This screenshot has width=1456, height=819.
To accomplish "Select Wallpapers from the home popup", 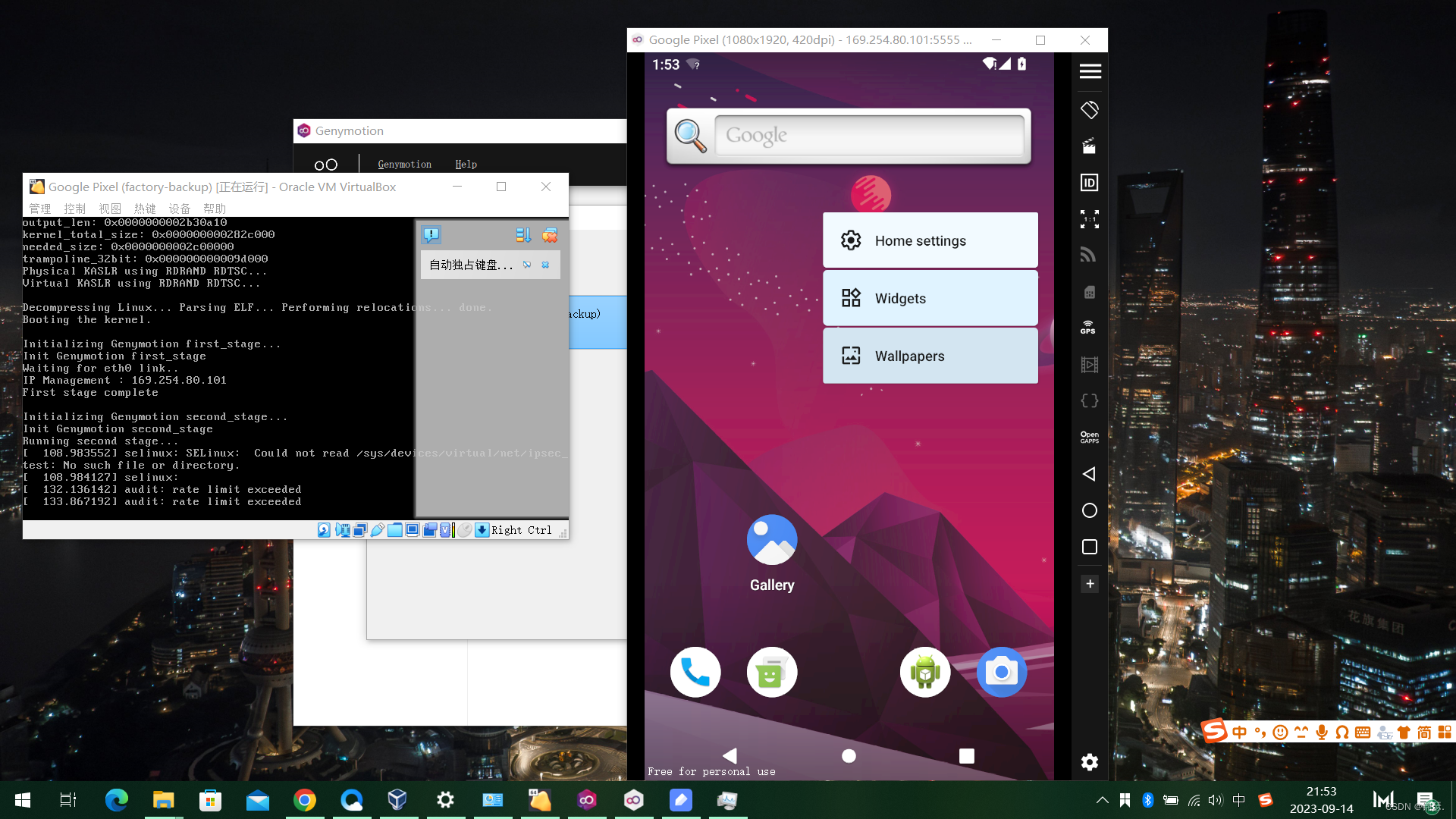I will (930, 356).
